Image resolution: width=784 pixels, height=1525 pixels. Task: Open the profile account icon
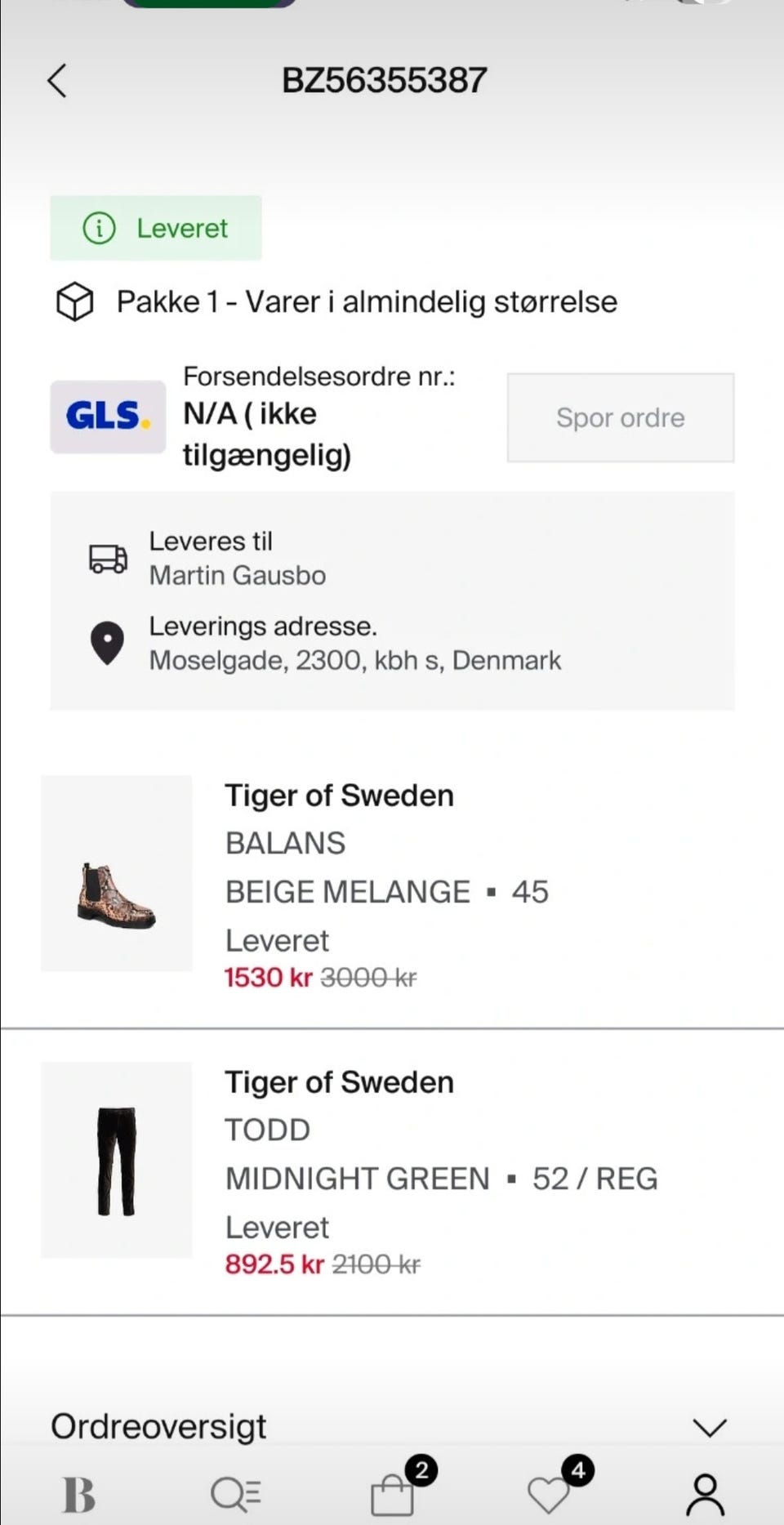tap(706, 1495)
